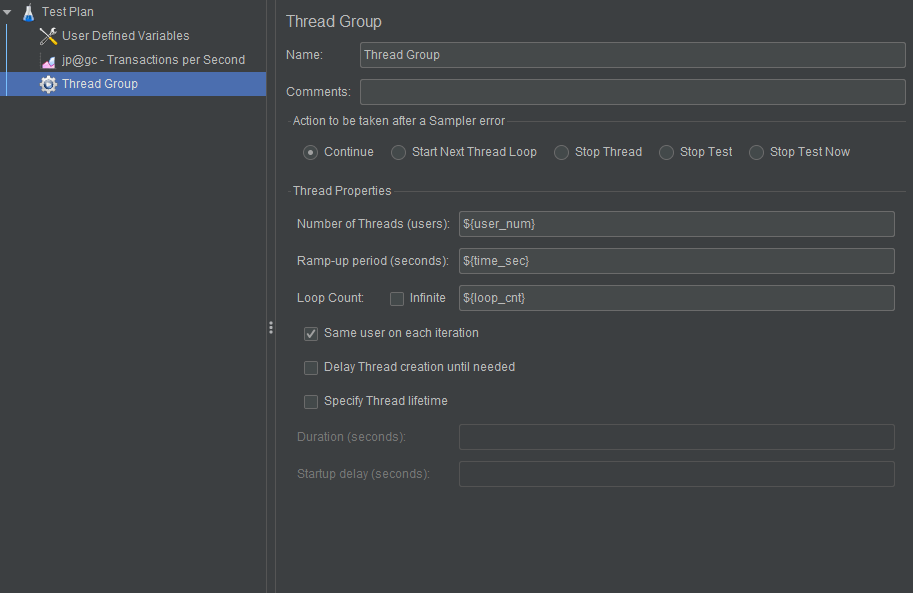Image resolution: width=913 pixels, height=593 pixels.
Task: Click the panel splitter handle dots
Action: pos(271,327)
